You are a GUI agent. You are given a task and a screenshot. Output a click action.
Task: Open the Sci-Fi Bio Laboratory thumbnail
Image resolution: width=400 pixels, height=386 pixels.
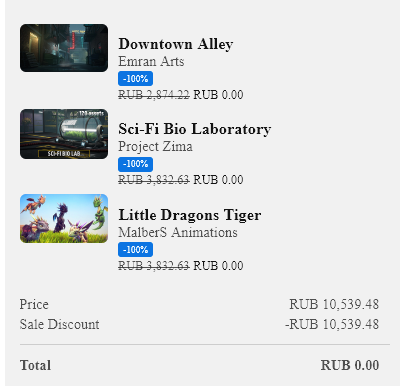[x=64, y=134]
